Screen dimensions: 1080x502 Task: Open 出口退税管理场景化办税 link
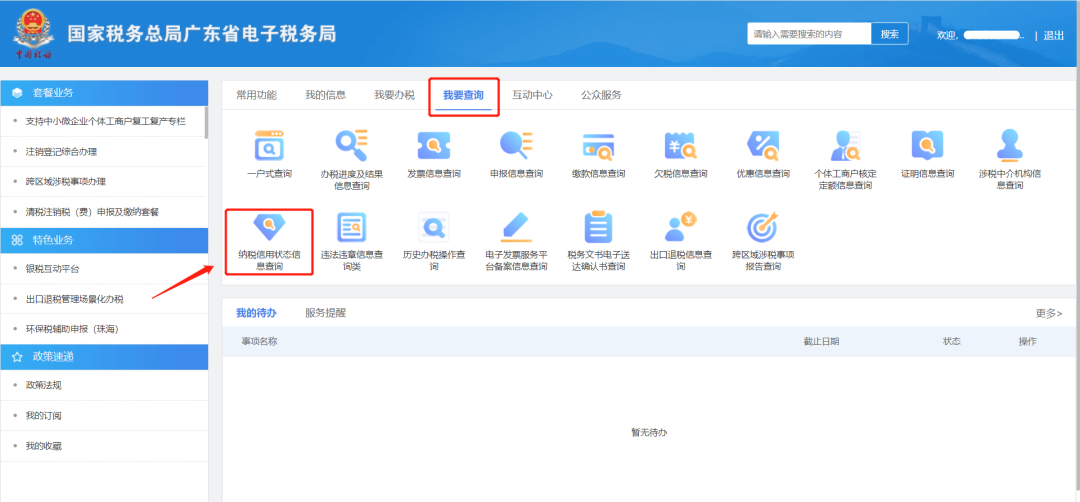tap(74, 299)
